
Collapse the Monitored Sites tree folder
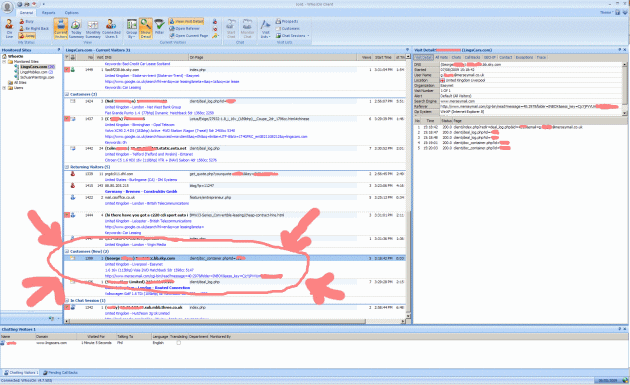tap(4, 61)
